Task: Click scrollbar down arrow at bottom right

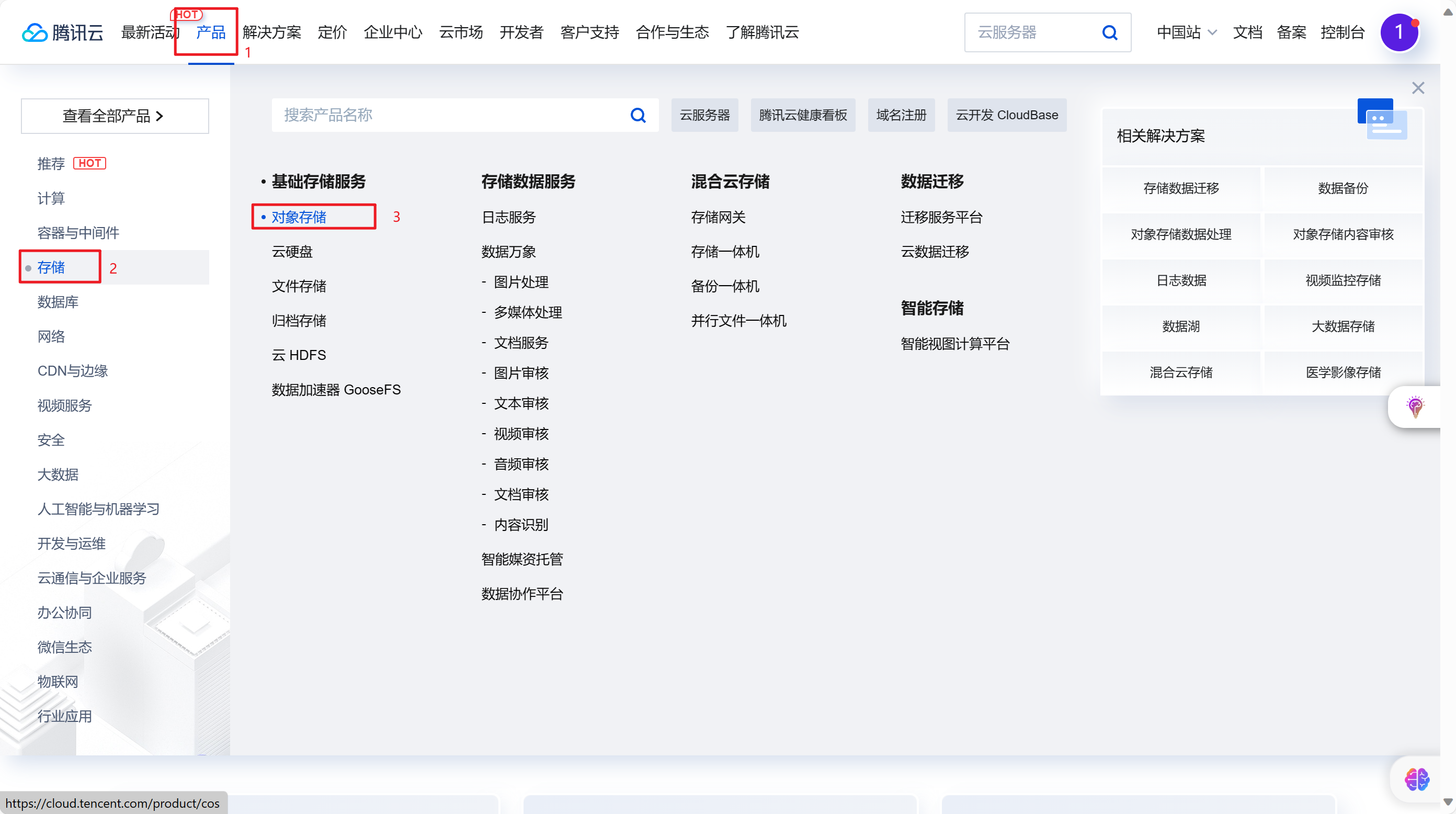Action: (x=1448, y=801)
